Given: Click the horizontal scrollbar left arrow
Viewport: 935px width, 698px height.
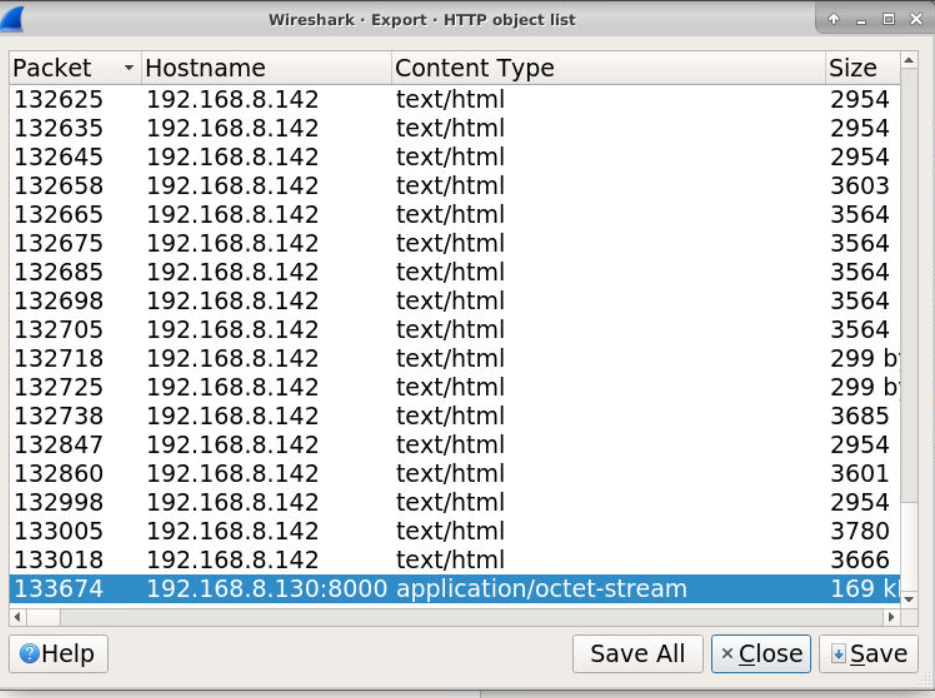Looking at the screenshot, I should pyautogui.click(x=17, y=617).
